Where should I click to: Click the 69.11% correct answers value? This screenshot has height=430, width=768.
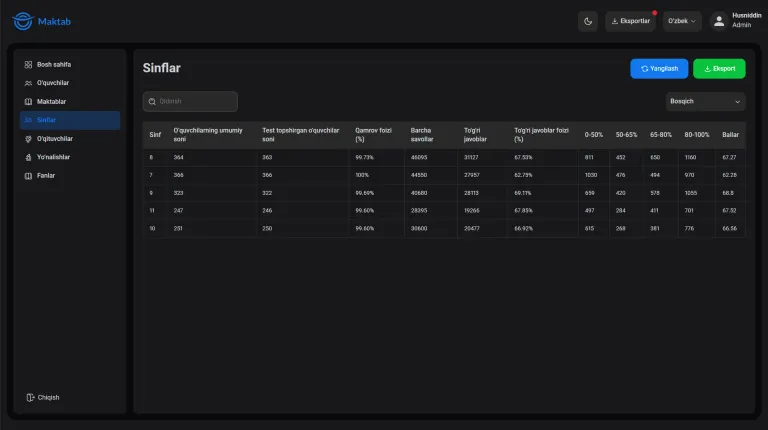coord(523,193)
